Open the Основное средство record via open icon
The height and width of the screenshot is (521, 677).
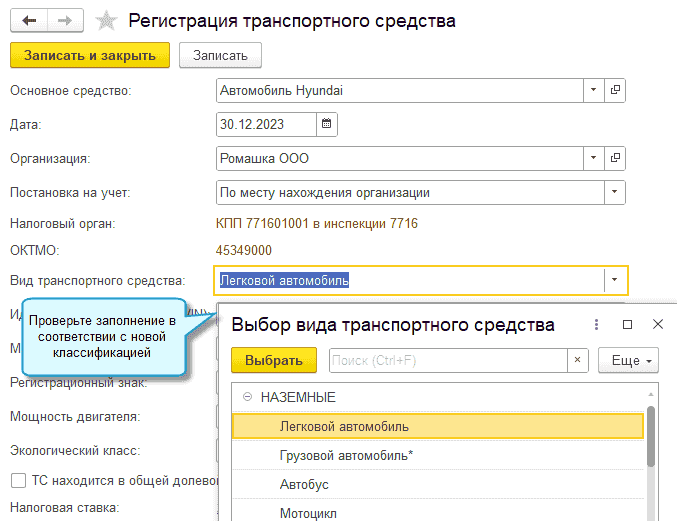click(x=616, y=90)
